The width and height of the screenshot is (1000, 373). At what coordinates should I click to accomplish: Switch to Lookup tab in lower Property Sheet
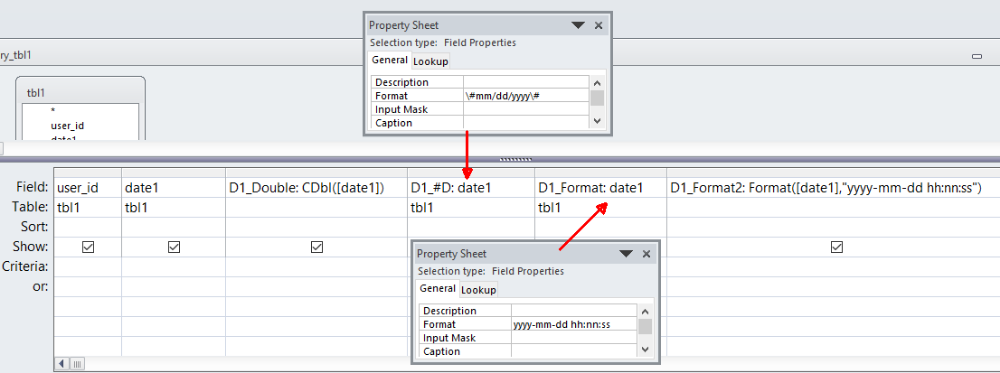(x=478, y=290)
